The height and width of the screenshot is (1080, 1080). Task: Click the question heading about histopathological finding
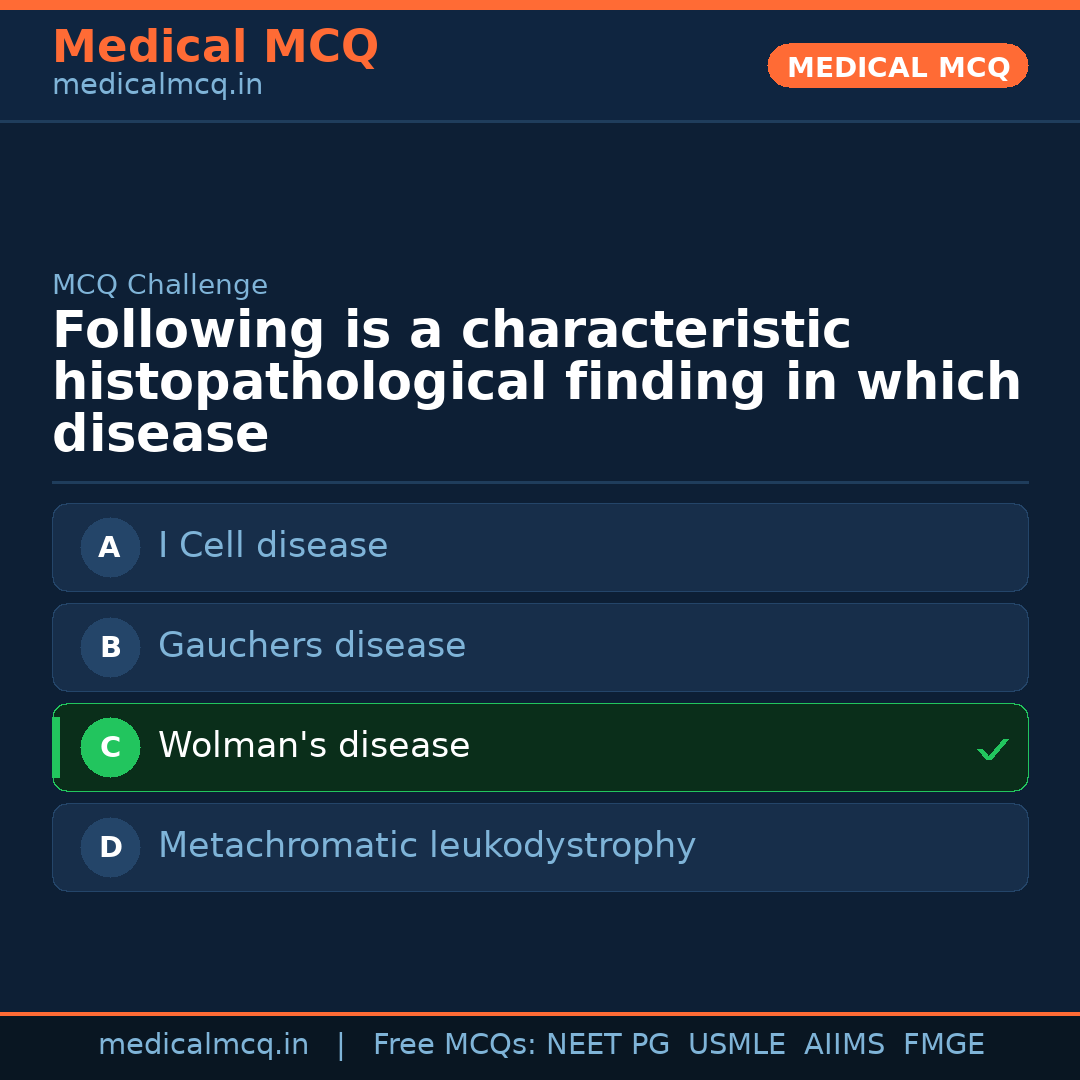tap(537, 383)
